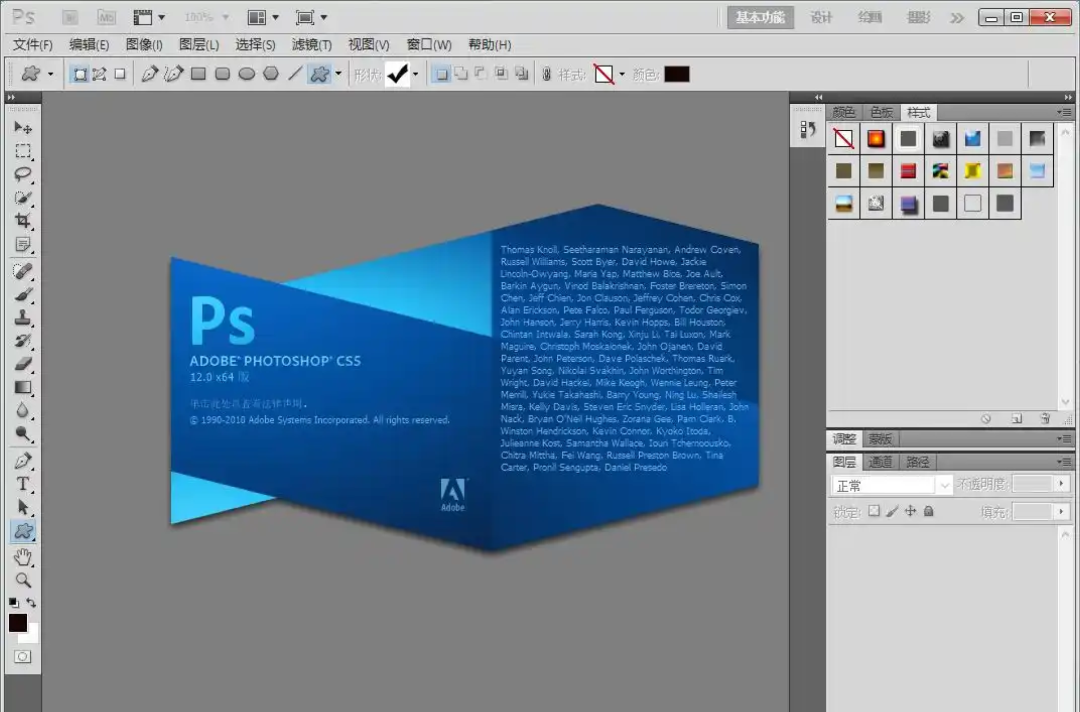Click the 基本功能 workspace button
This screenshot has width=1080, height=712.
point(760,17)
